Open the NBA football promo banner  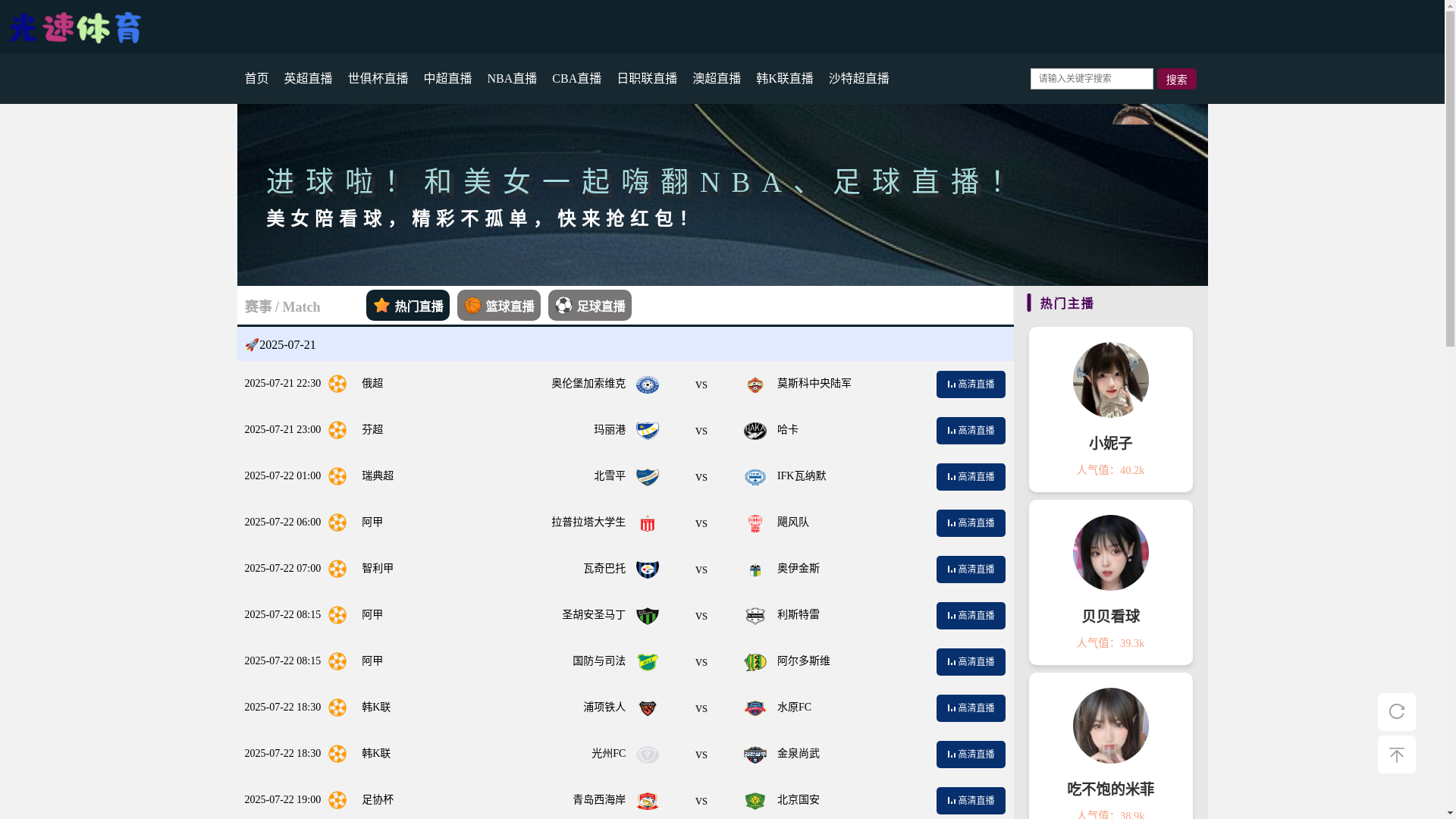722,195
